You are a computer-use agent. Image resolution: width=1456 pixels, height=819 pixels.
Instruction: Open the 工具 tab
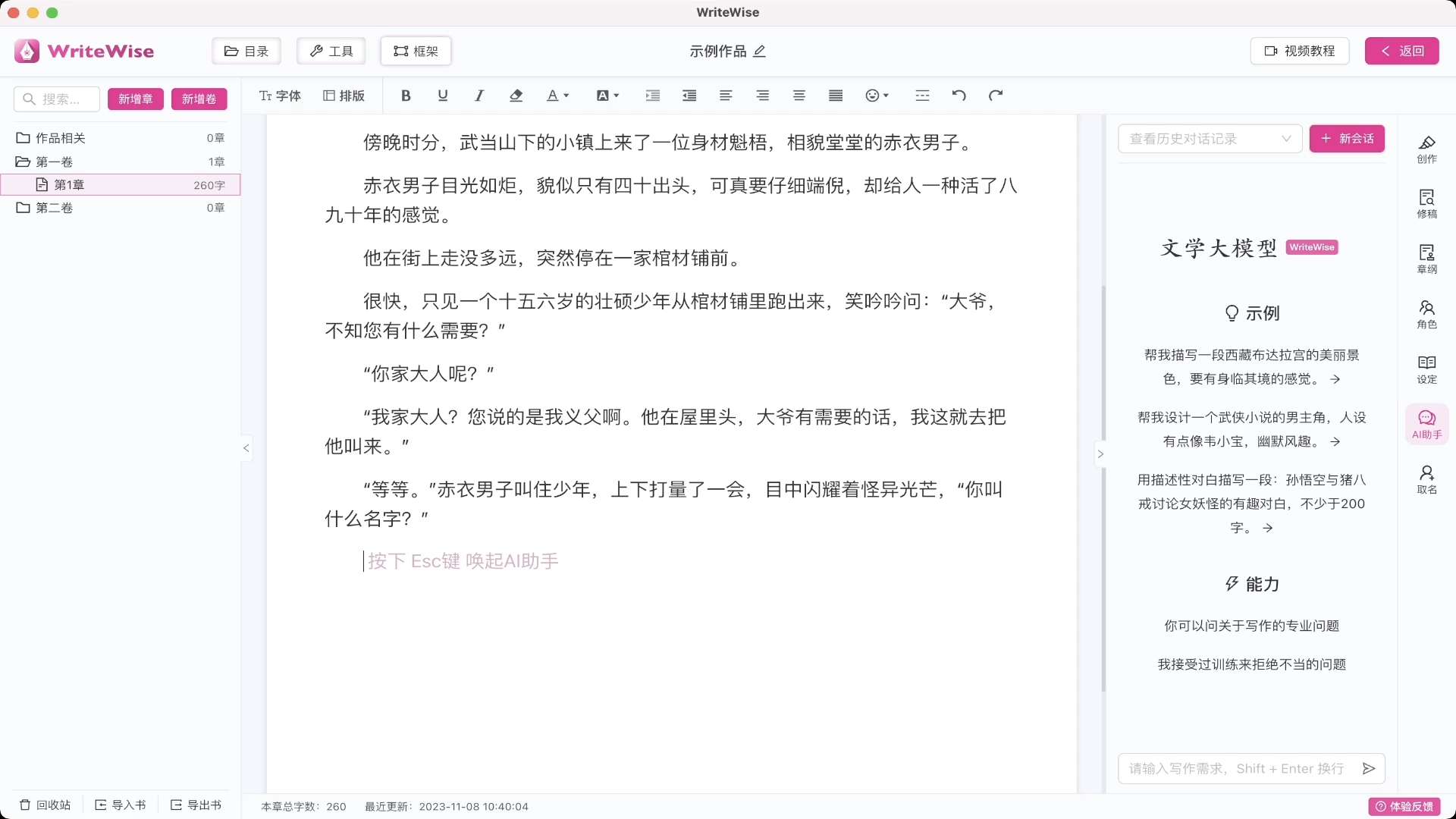point(331,51)
